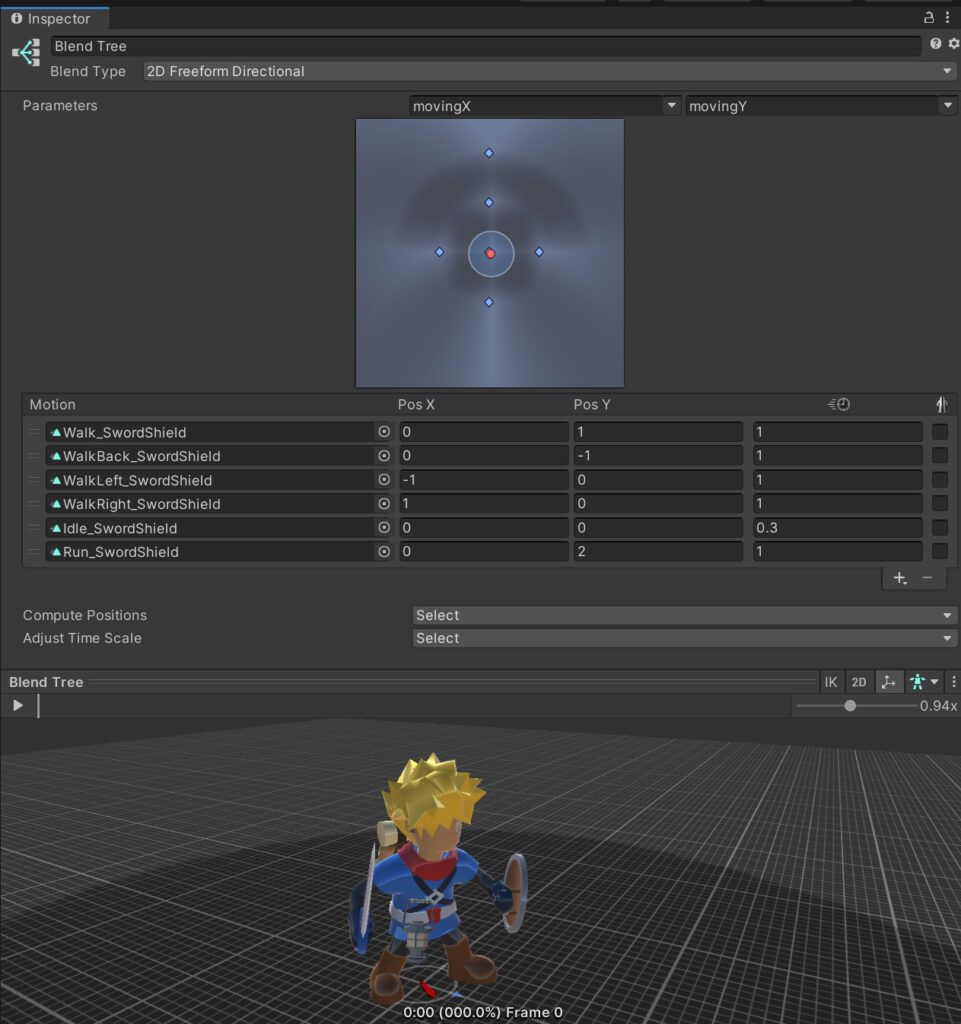Click the leftmost blue diamond in blend graph
The height and width of the screenshot is (1024, 961).
(x=439, y=252)
